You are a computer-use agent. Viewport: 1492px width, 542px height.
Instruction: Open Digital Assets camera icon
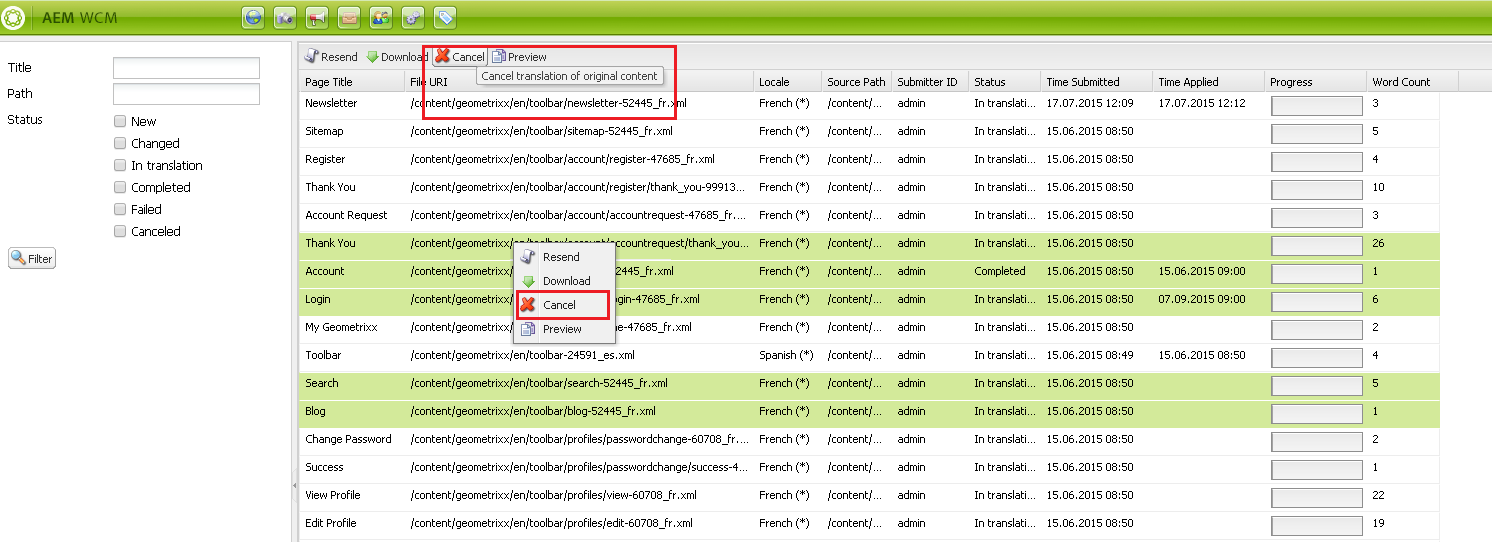[x=285, y=17]
